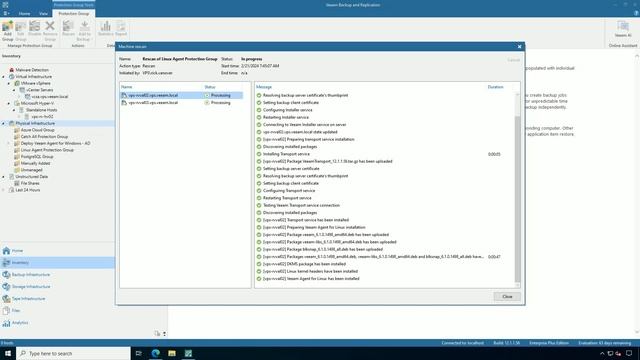
Task: Collapse the Physical Infrastructure tree node
Action: (x=4, y=123)
